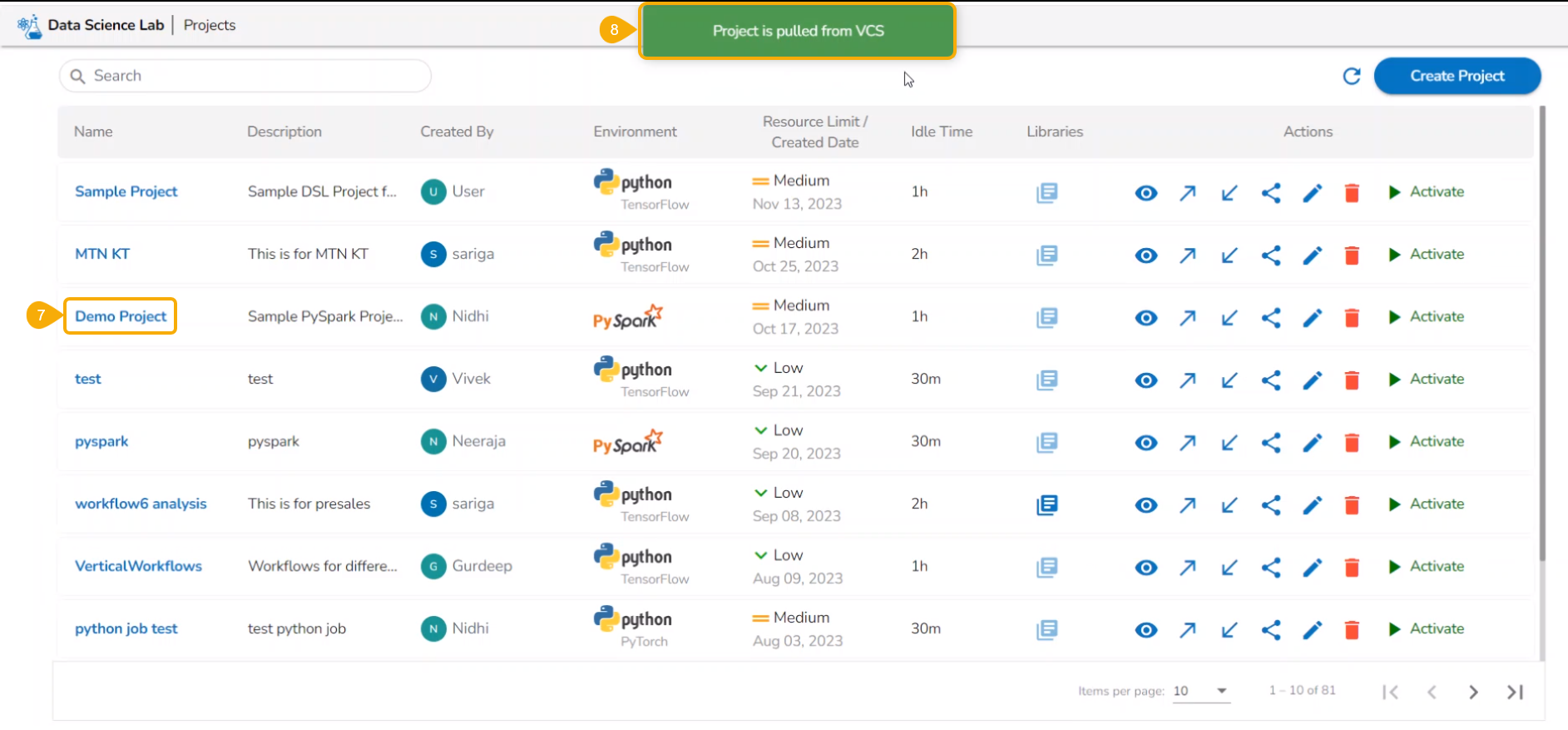The height and width of the screenshot is (730, 1568).
Task: Delete the test project using trash icon
Action: [1352, 380]
